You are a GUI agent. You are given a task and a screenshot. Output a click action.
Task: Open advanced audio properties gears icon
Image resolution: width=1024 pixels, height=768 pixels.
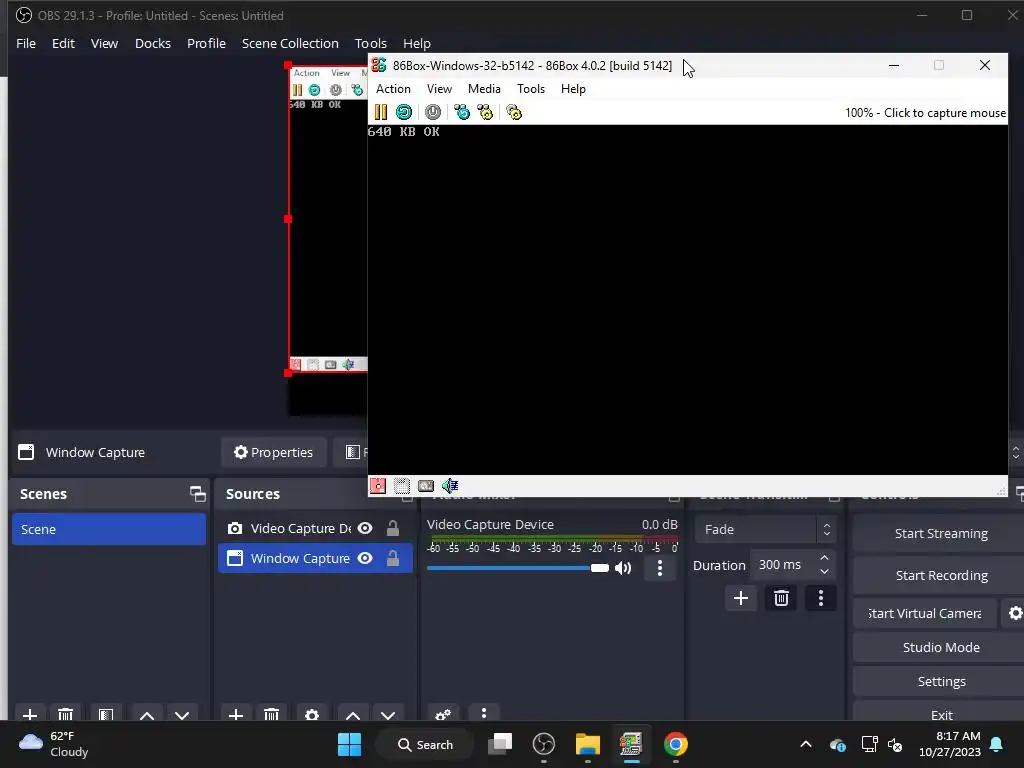point(443,714)
